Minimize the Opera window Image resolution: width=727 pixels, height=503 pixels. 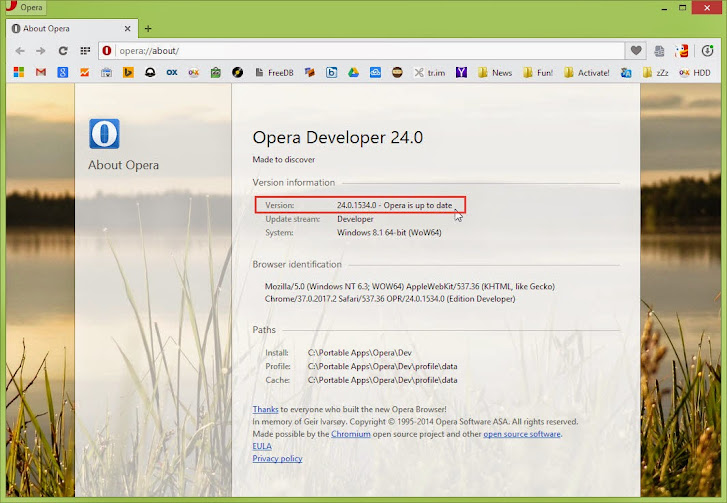664,7
